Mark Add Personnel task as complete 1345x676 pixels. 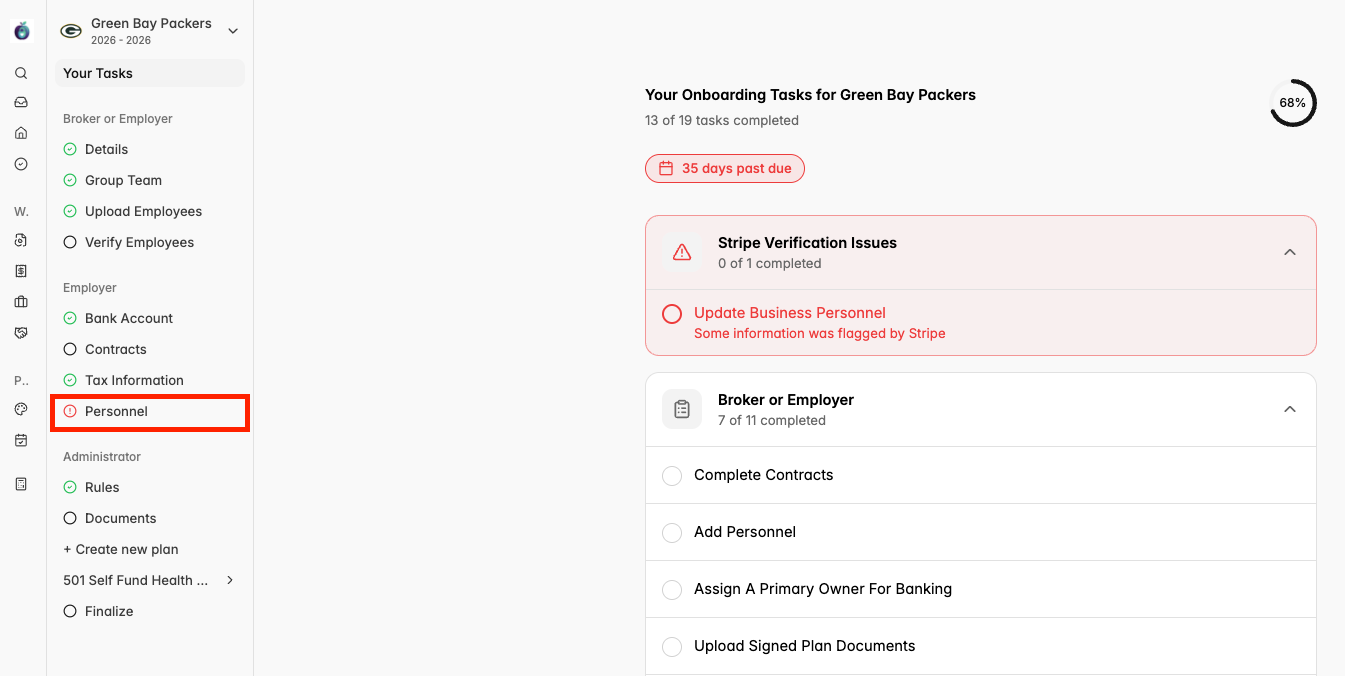[672, 532]
